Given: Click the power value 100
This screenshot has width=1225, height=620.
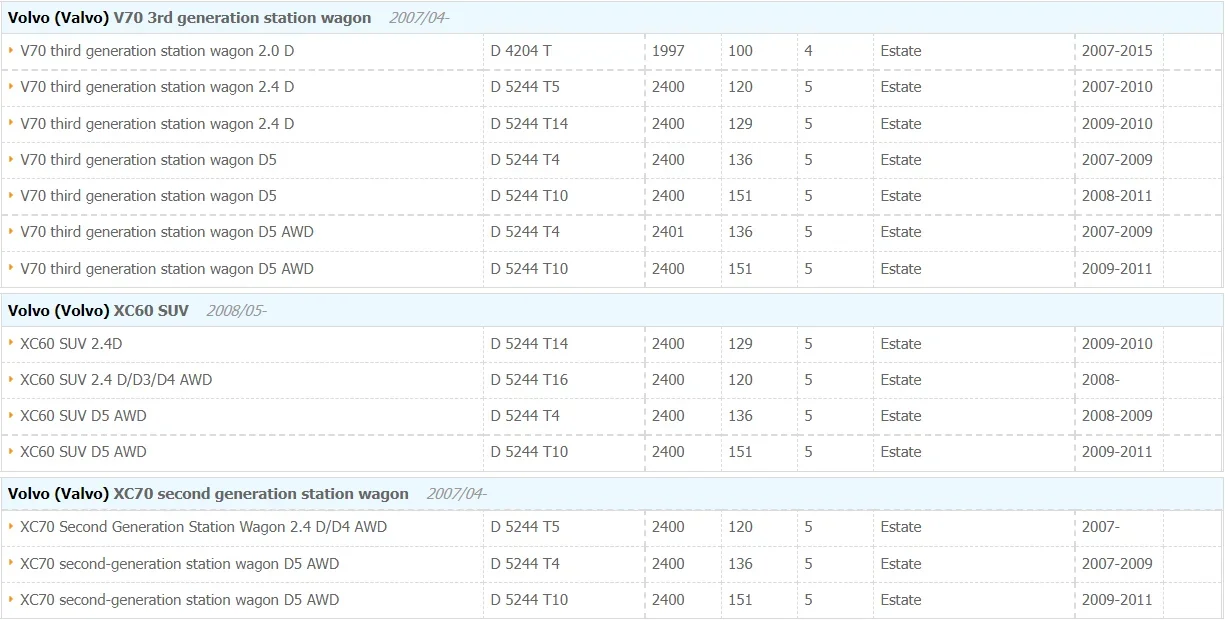Looking at the screenshot, I should [741, 51].
